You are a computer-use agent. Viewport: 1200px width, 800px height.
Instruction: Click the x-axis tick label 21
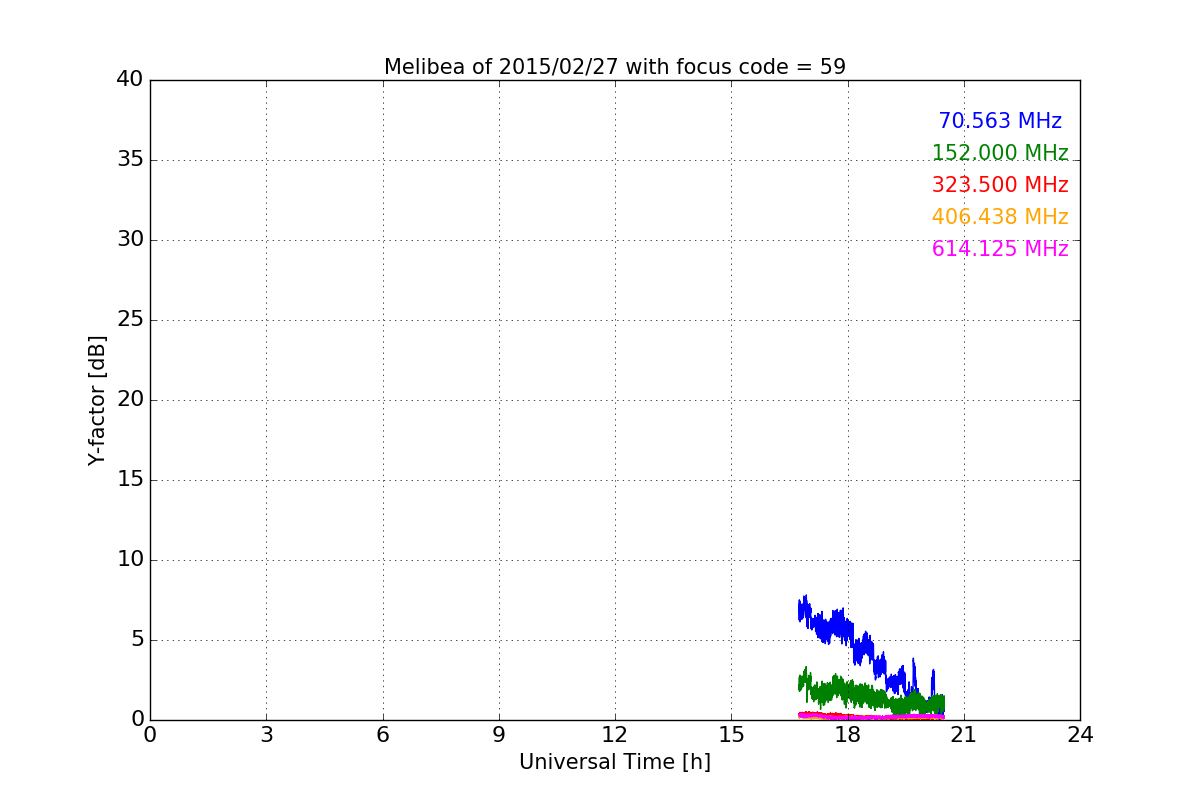click(x=964, y=735)
